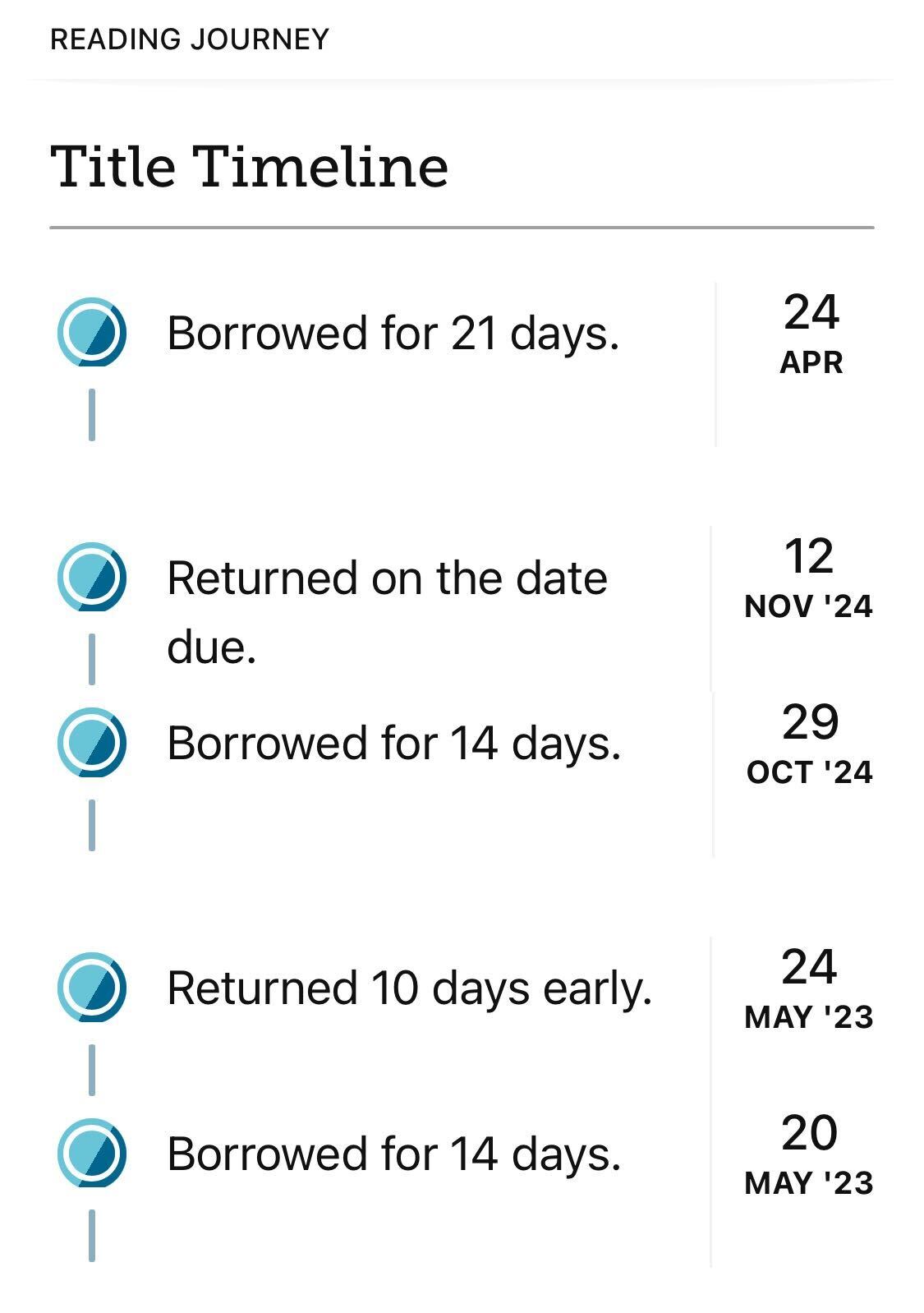
Task: Tap the connector line below the 20 MAY '23 icon
Action: pos(92,1235)
